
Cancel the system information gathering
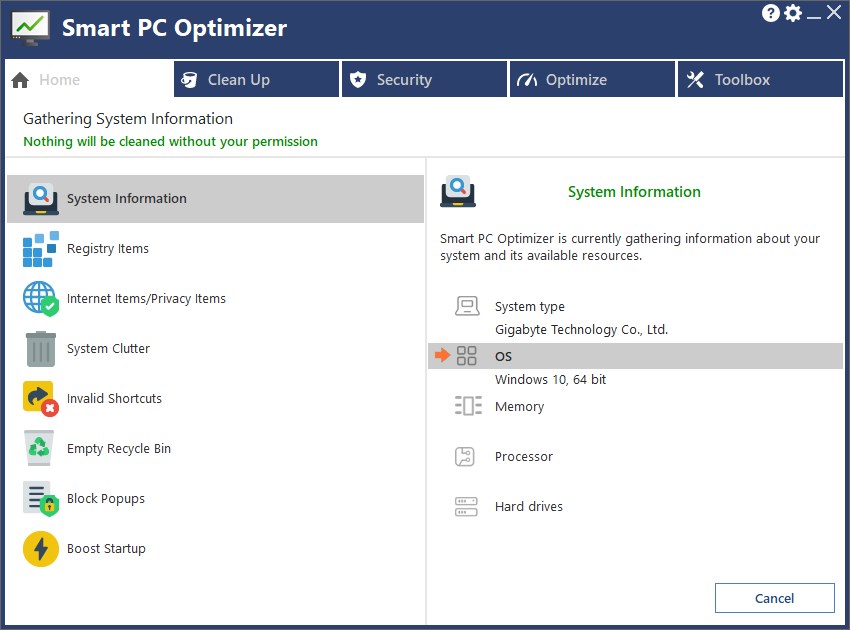[774, 597]
